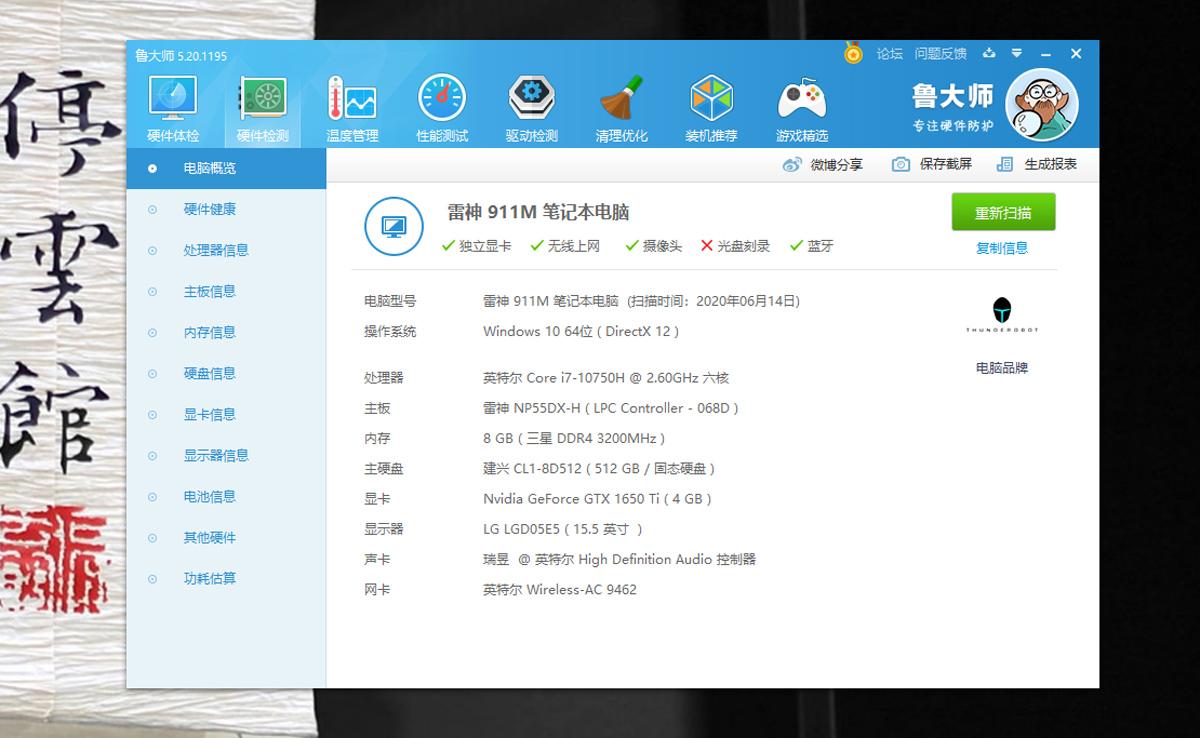1200x738 pixels.
Task: Select 其他硬件 in the sidebar
Action: pos(226,537)
